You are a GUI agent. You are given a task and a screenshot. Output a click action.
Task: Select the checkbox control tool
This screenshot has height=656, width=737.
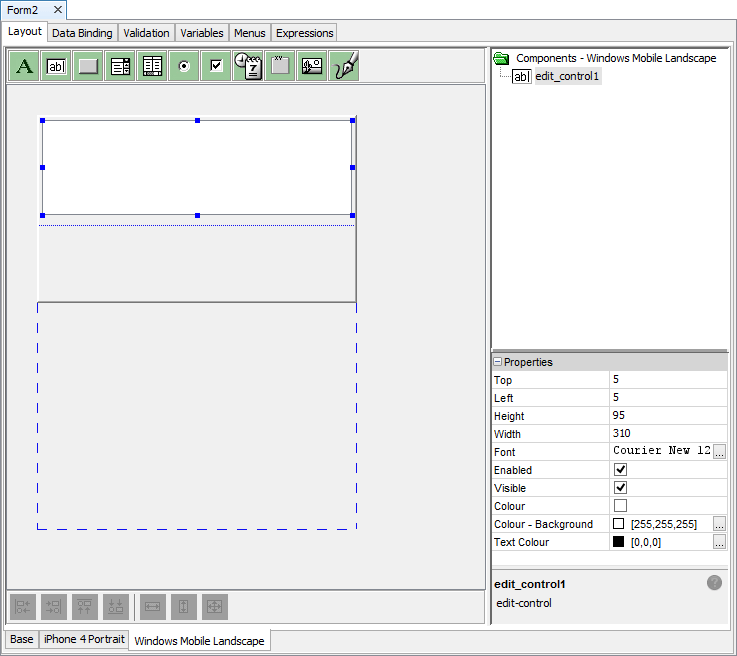coord(216,67)
